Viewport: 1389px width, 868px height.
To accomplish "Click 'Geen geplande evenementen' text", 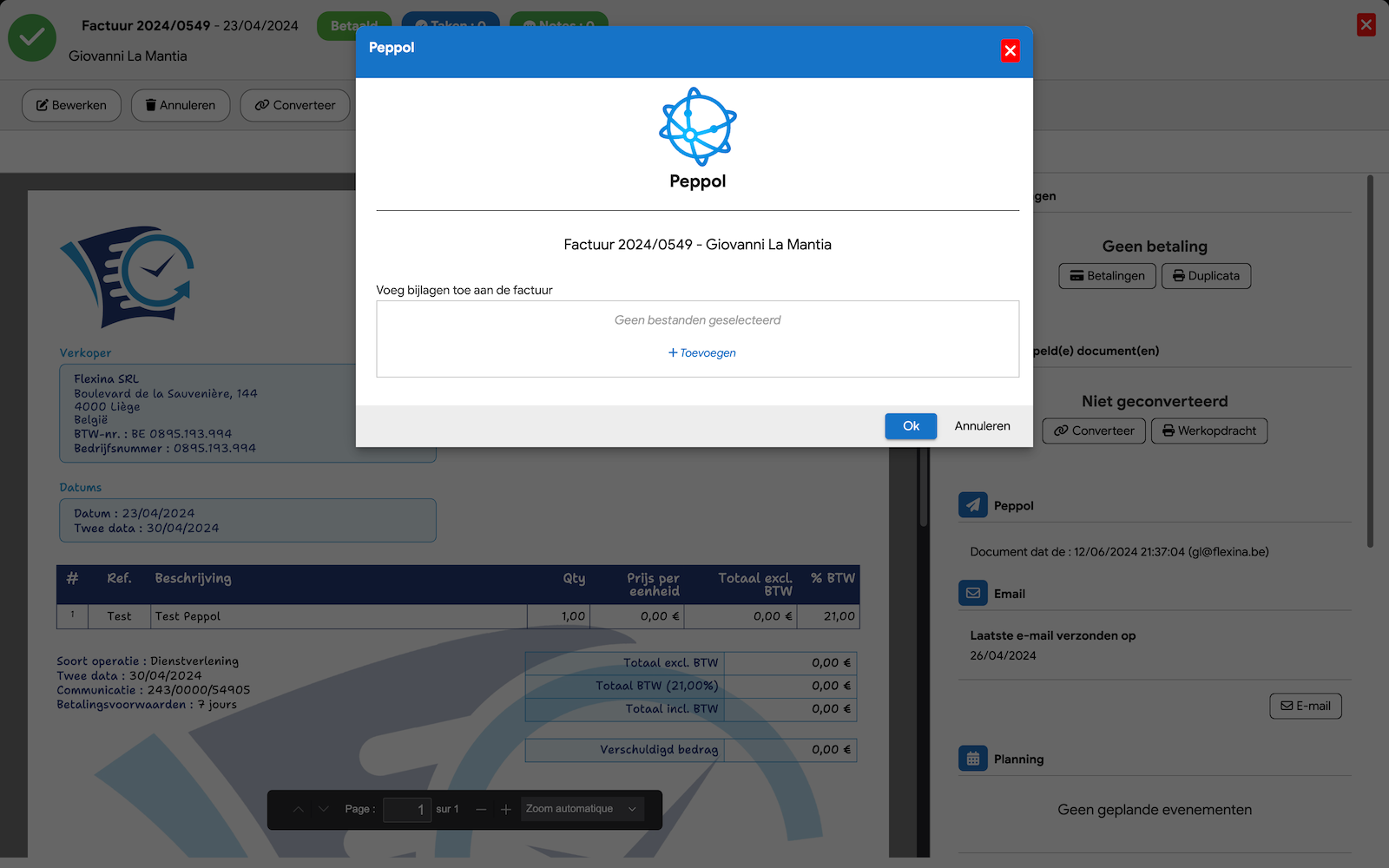I will coord(1155,810).
